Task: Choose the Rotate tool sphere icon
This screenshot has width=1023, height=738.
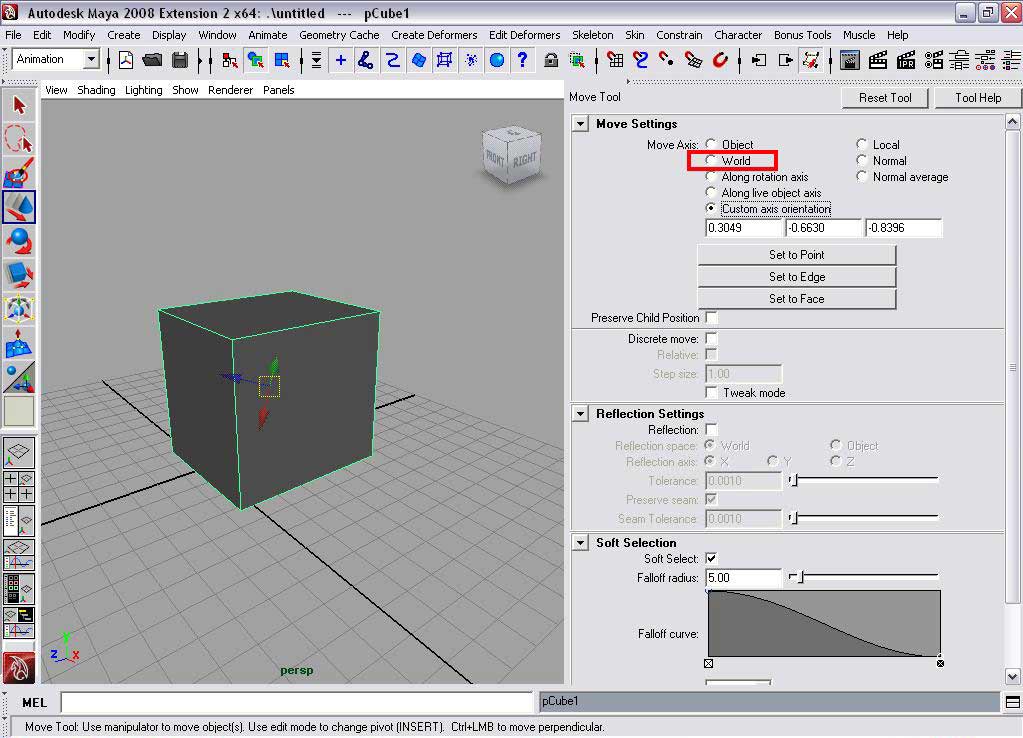Action: (19, 240)
